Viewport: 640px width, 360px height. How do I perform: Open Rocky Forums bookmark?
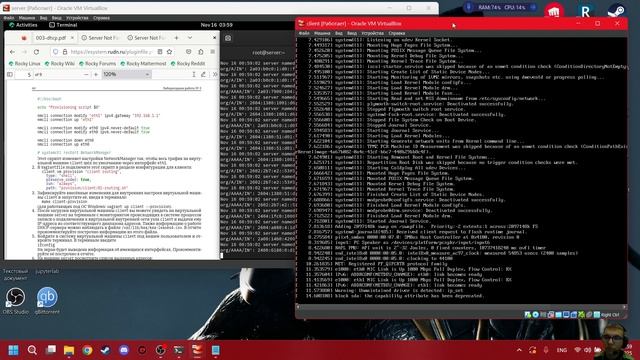tap(98, 64)
